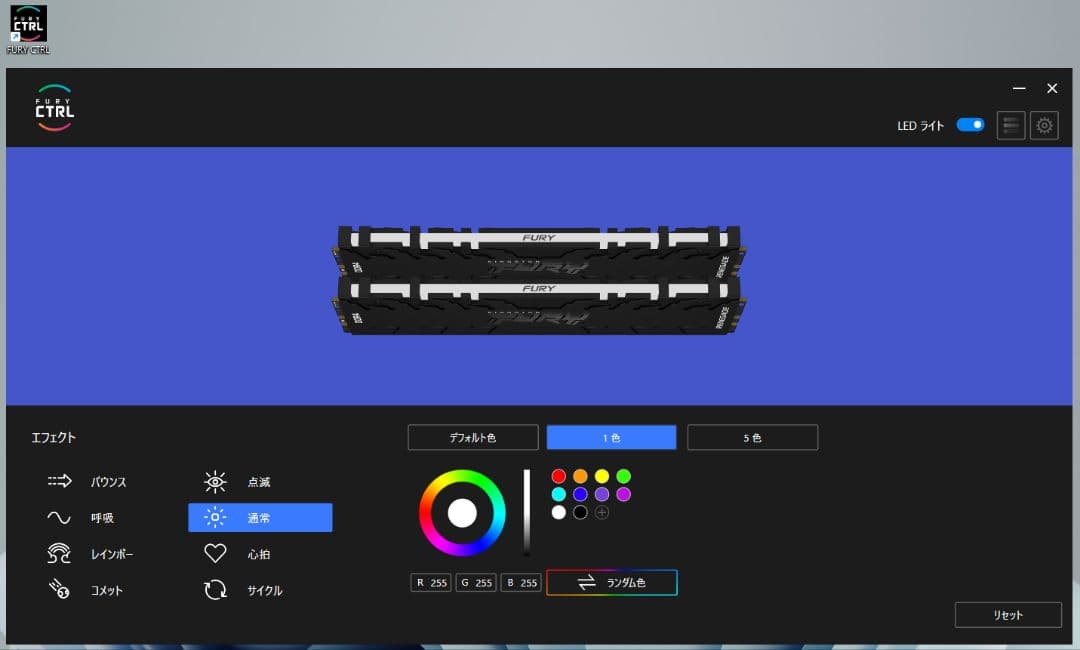Click the リセット reset button
This screenshot has height=650, width=1080.
pos(1008,615)
